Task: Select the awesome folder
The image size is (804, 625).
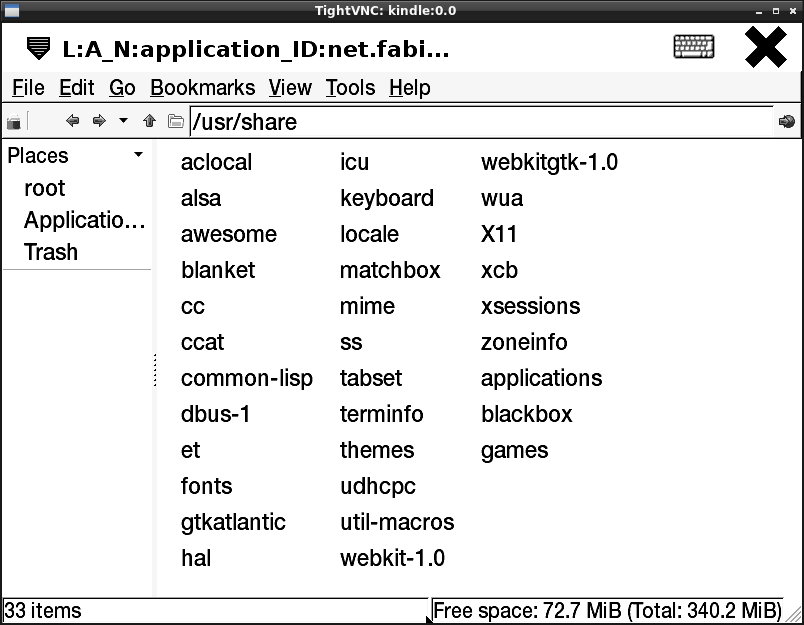Action: tap(229, 234)
